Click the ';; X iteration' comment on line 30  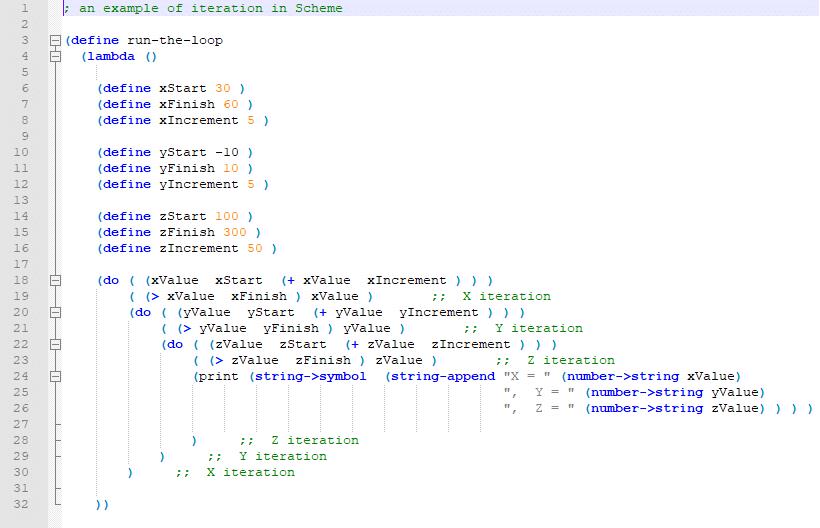(x=235, y=473)
